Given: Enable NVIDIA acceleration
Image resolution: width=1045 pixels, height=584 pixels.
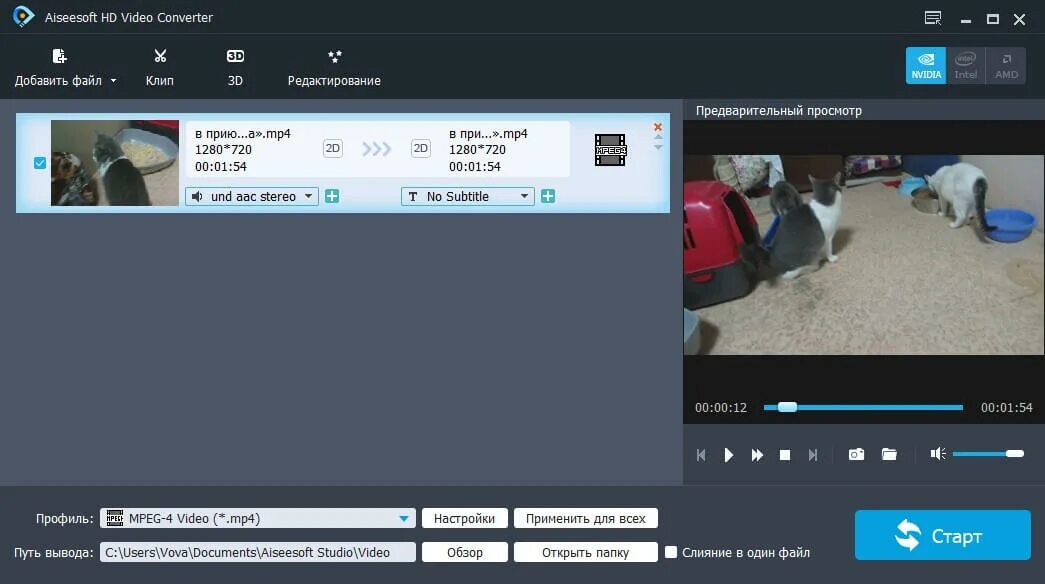Looking at the screenshot, I should point(926,65).
